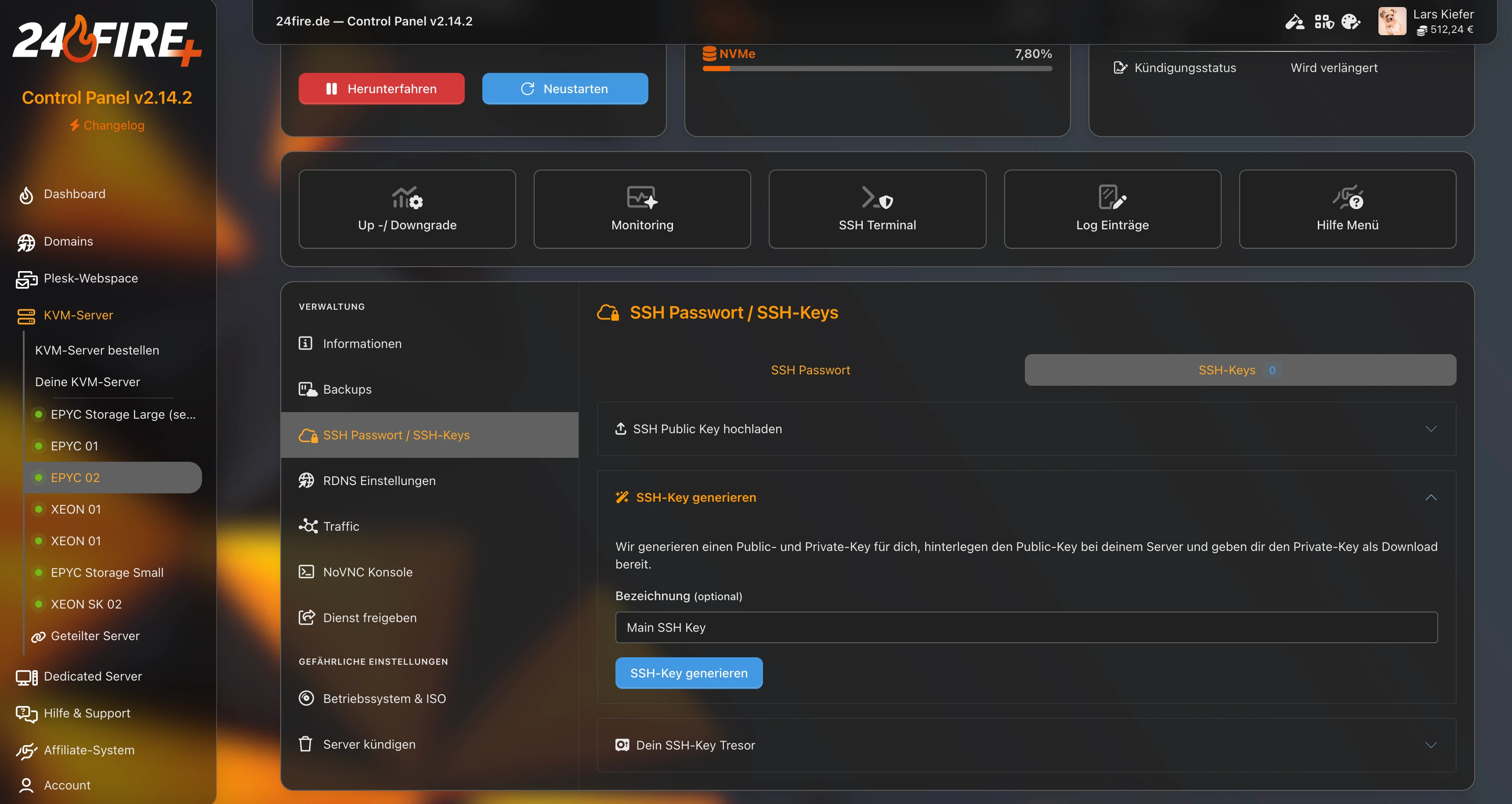Open Affiliate-System in the sidebar

(89, 750)
